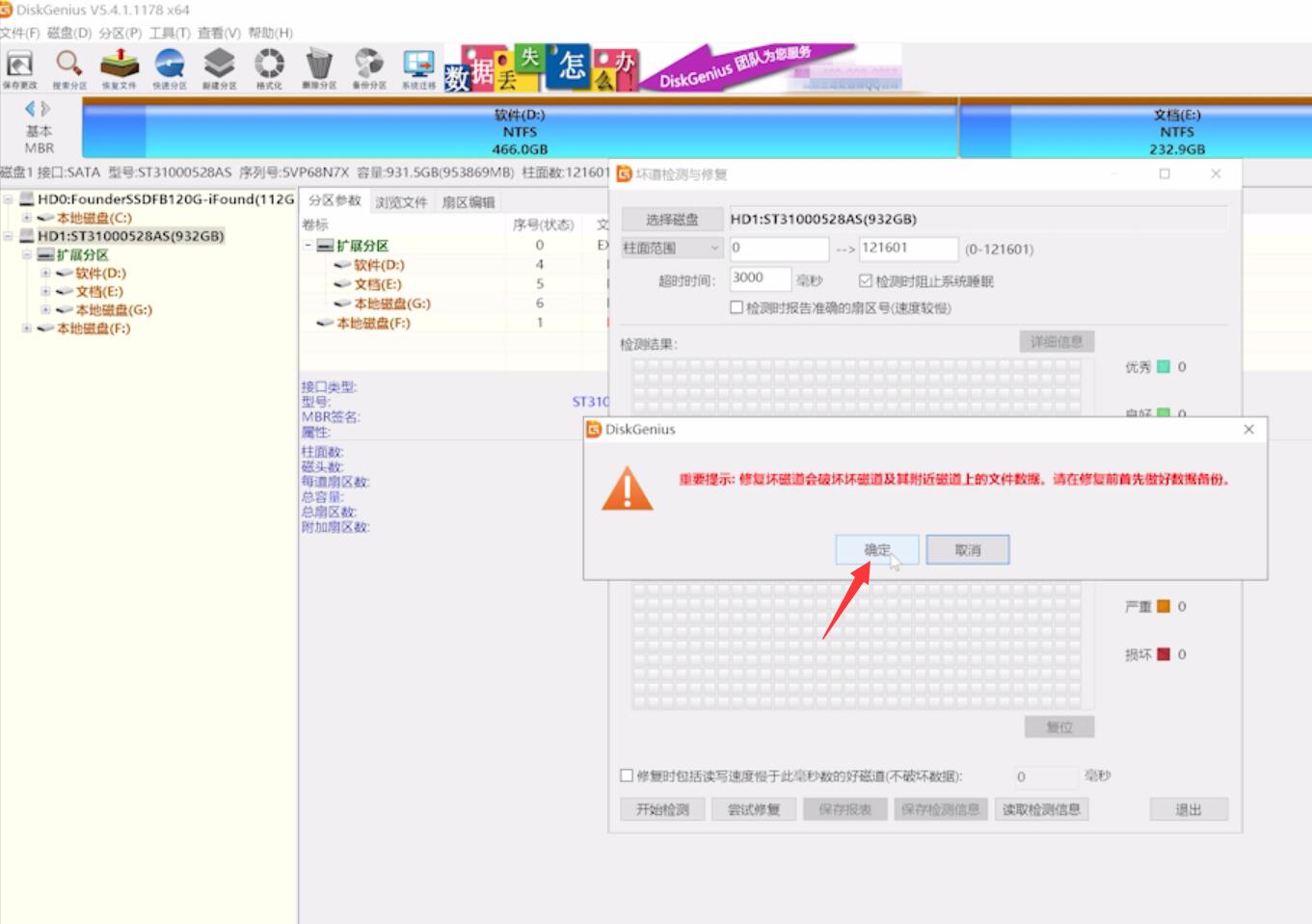
Task: Confirm the warning with 确定 button
Action: coord(877,550)
